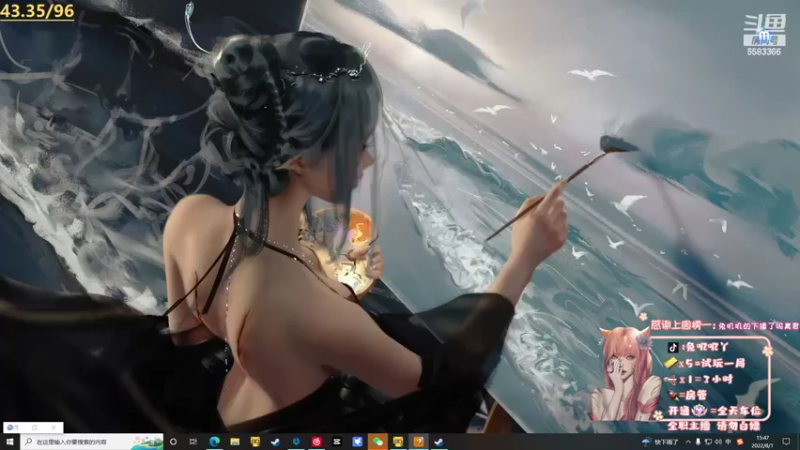Open the network tray icon
Image resolution: width=800 pixels, height=450 pixels.
708,442
